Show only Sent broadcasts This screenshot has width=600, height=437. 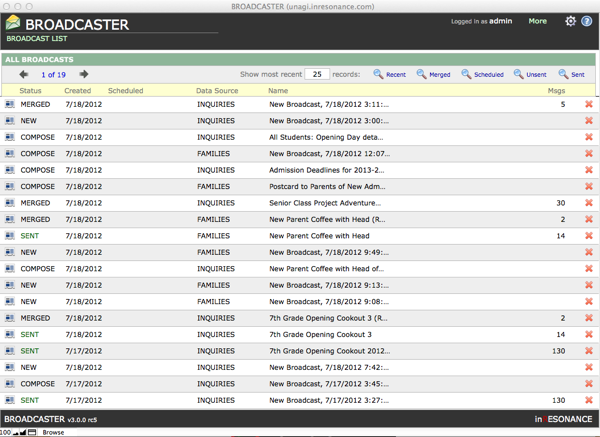572,74
